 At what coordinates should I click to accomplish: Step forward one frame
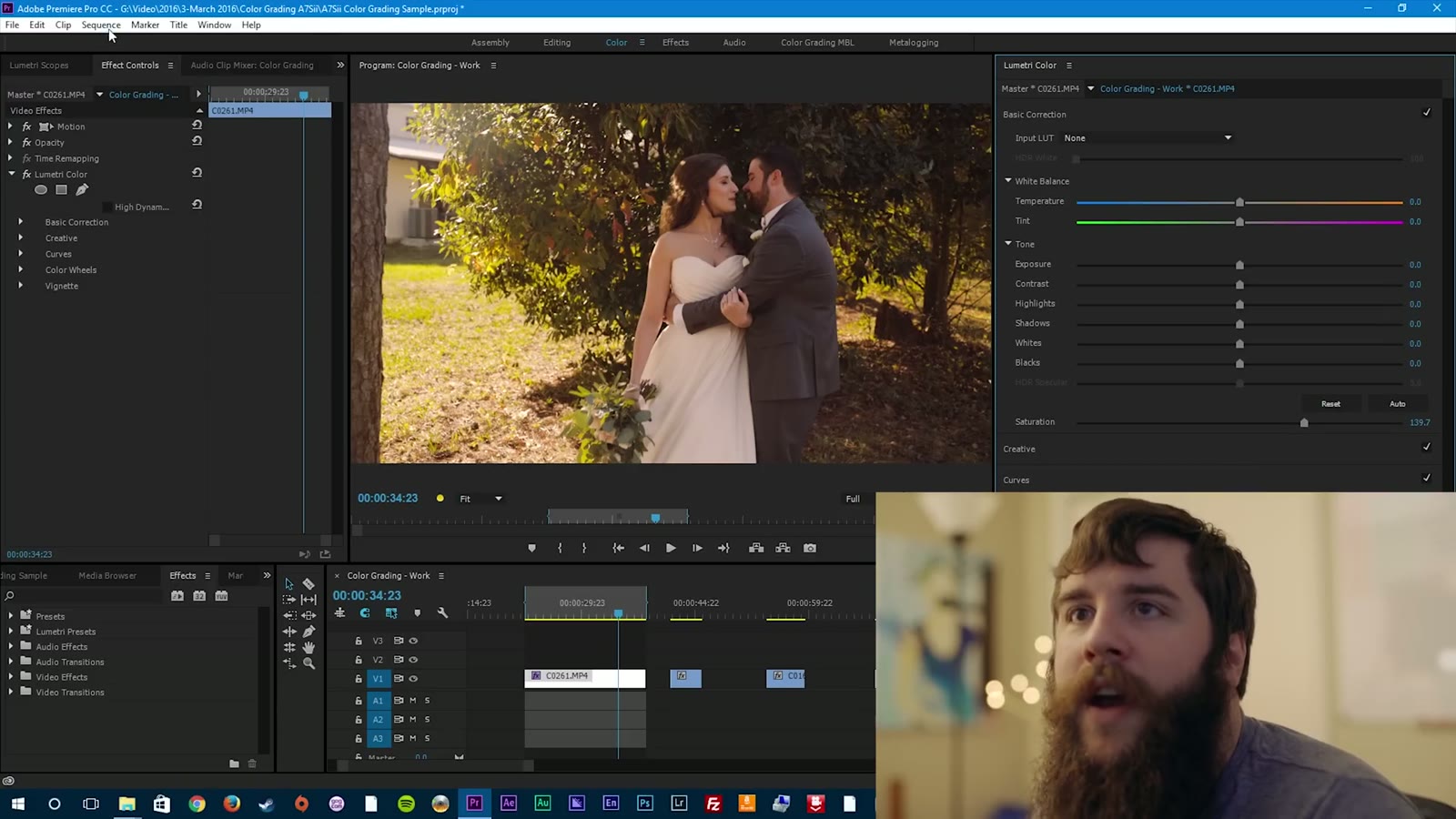pyautogui.click(x=697, y=548)
